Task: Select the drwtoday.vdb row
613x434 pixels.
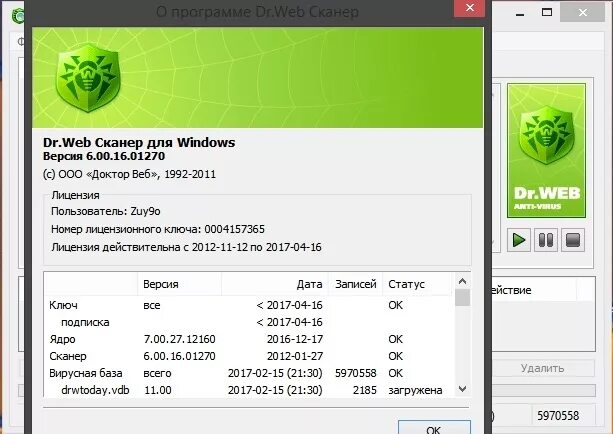Action: tap(249, 390)
